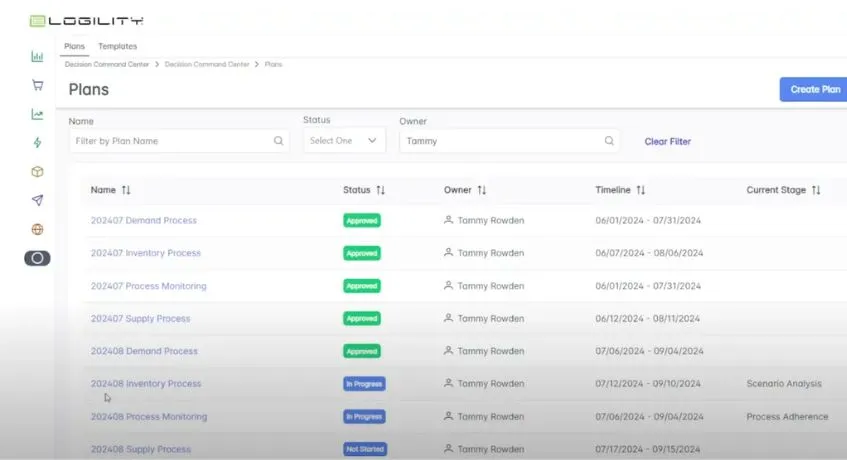Viewport: 847px width, 460px height.
Task: Click the Process Adherence stage text
Action: pyautogui.click(x=787, y=416)
